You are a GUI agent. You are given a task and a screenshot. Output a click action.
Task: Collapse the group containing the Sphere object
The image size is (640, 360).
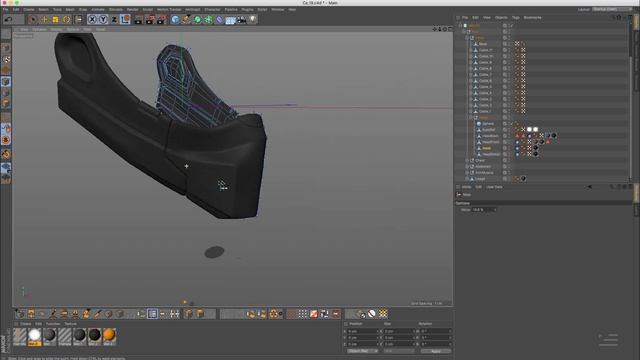pos(470,118)
